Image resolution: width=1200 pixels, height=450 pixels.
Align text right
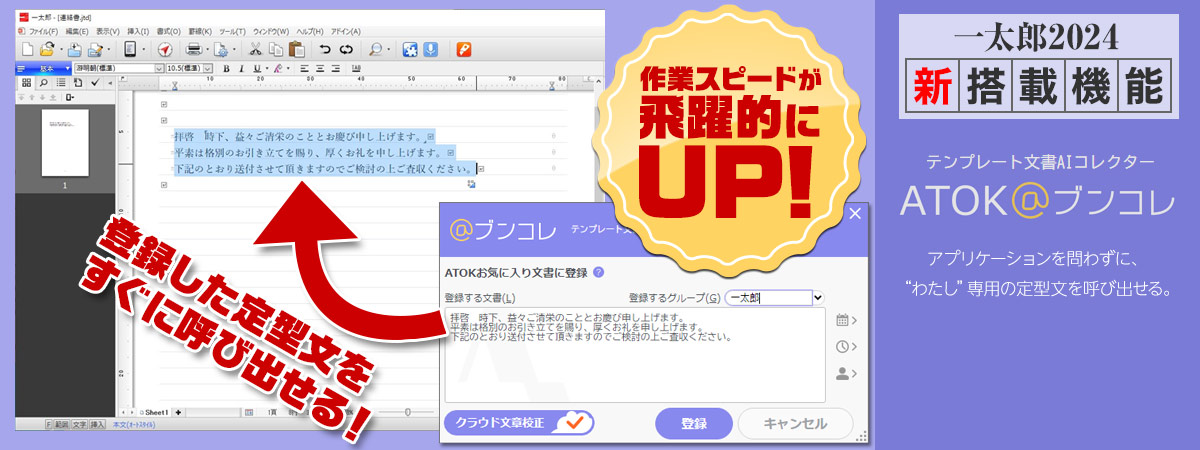click(335, 69)
